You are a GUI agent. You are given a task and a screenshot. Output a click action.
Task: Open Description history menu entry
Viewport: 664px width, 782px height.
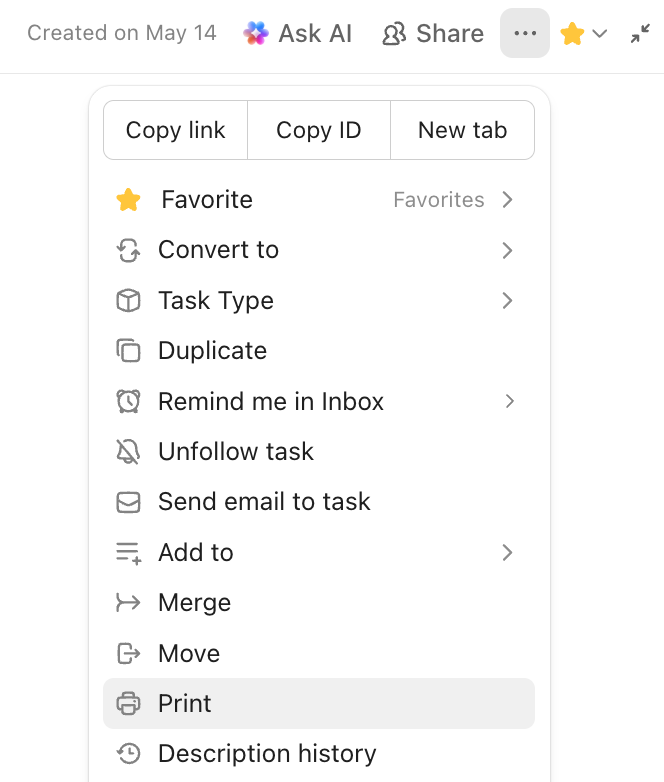(267, 754)
